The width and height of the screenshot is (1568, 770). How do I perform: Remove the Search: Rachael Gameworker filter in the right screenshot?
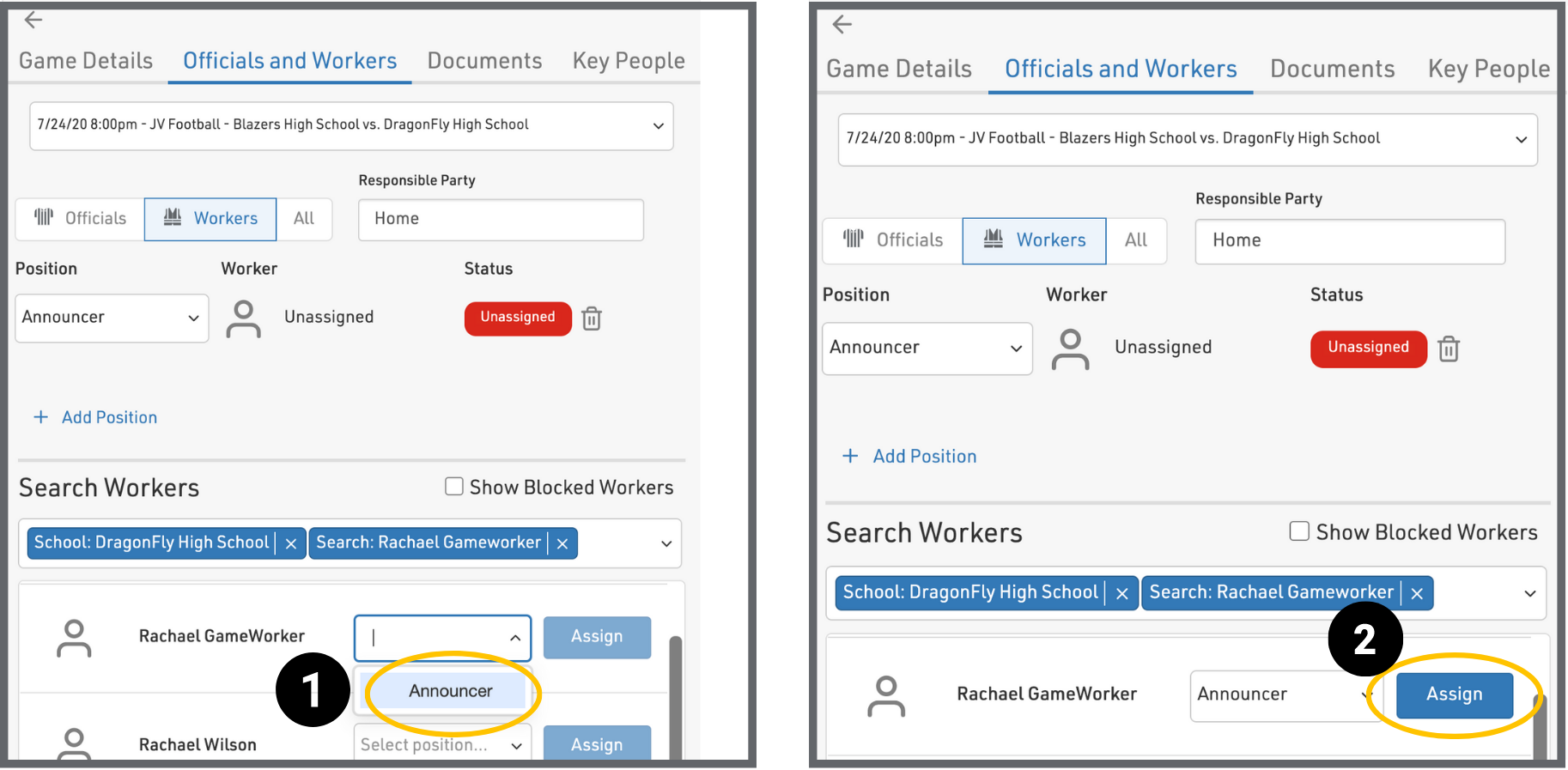click(x=1417, y=593)
